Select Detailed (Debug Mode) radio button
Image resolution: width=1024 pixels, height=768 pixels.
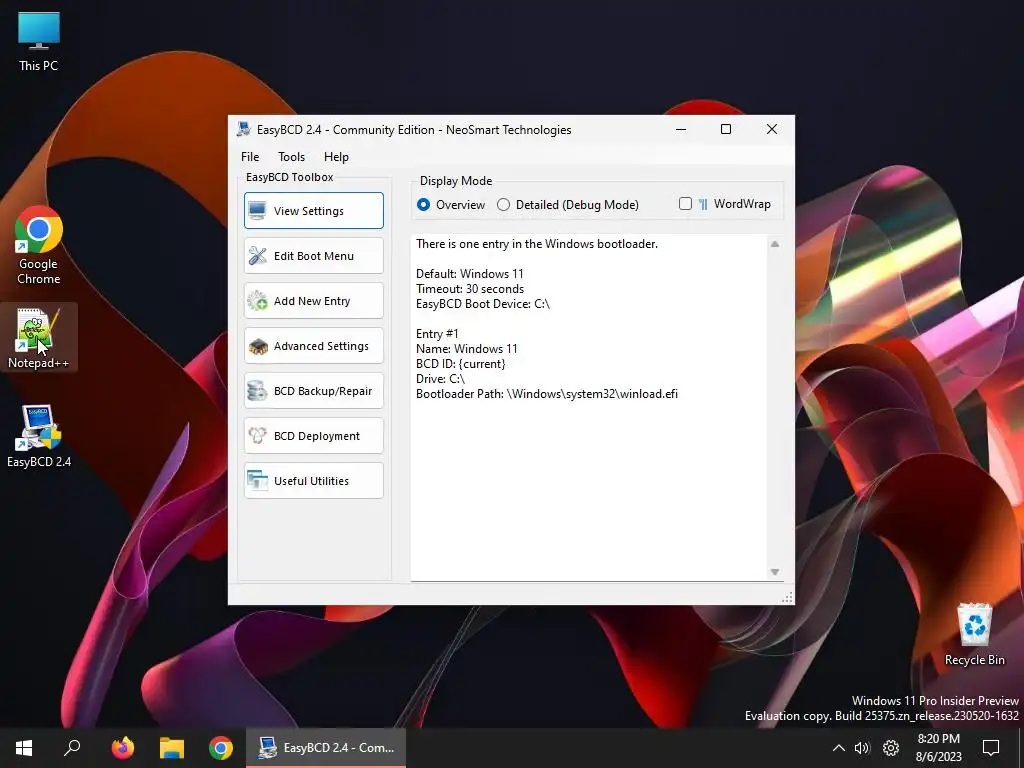click(568, 204)
